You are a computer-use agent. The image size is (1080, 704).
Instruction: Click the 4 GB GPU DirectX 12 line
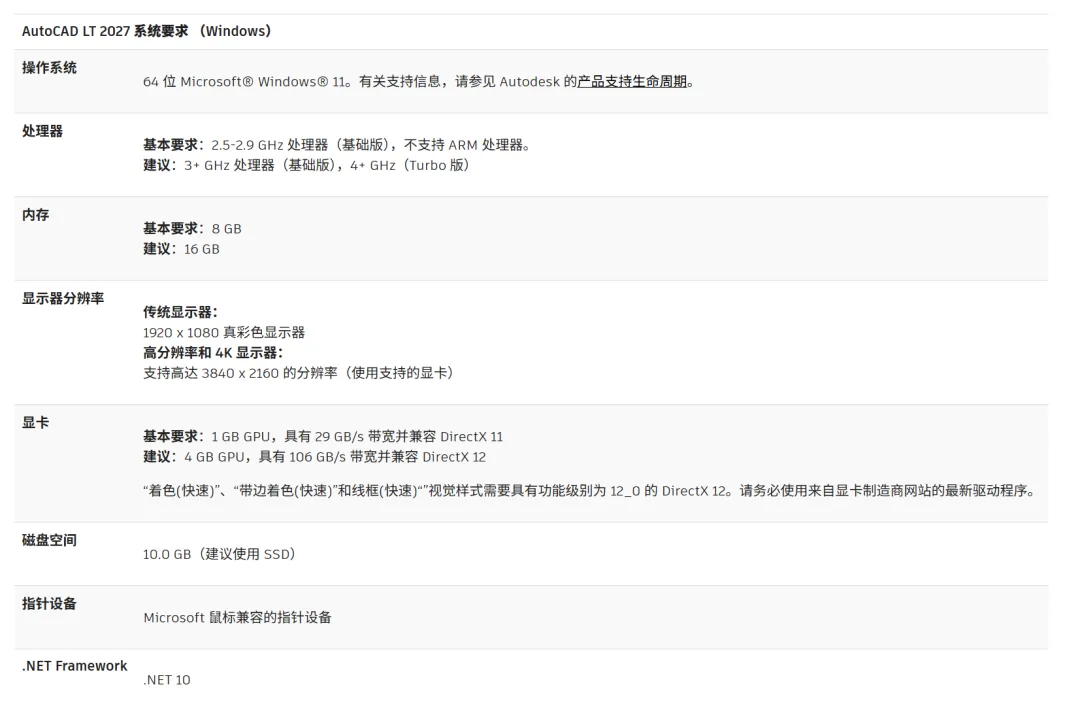(314, 457)
